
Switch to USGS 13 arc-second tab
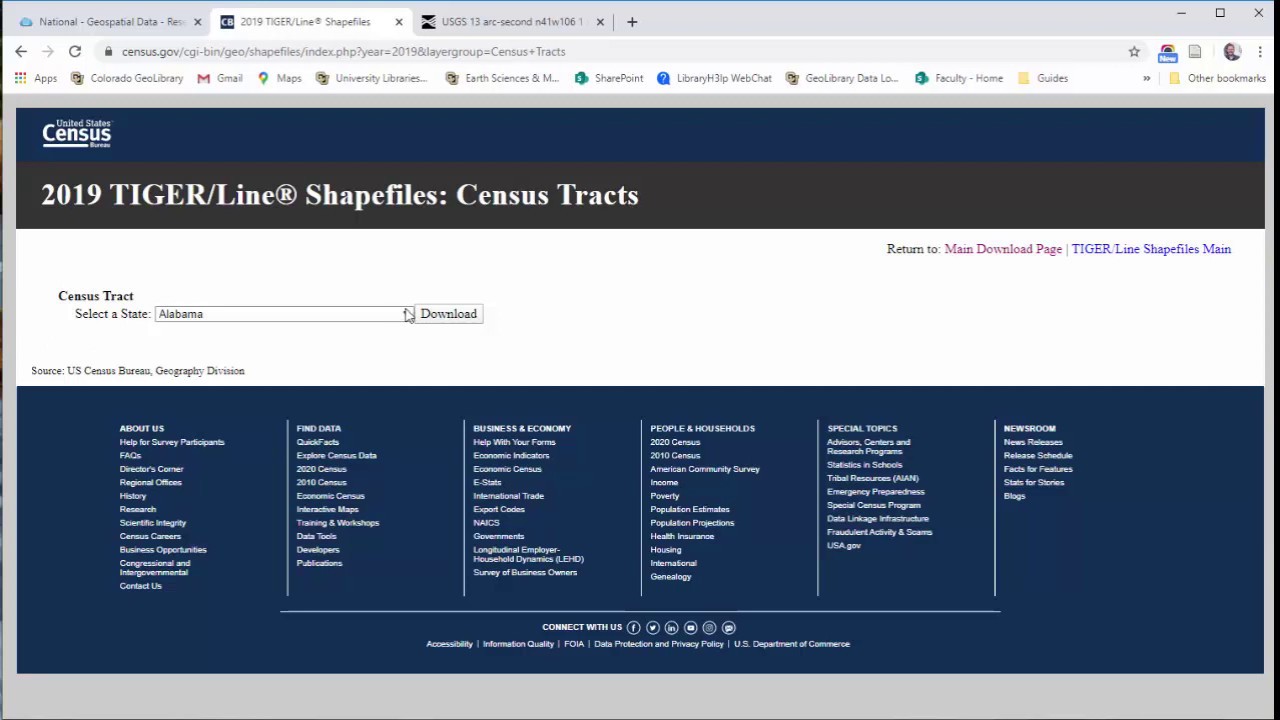(510, 21)
